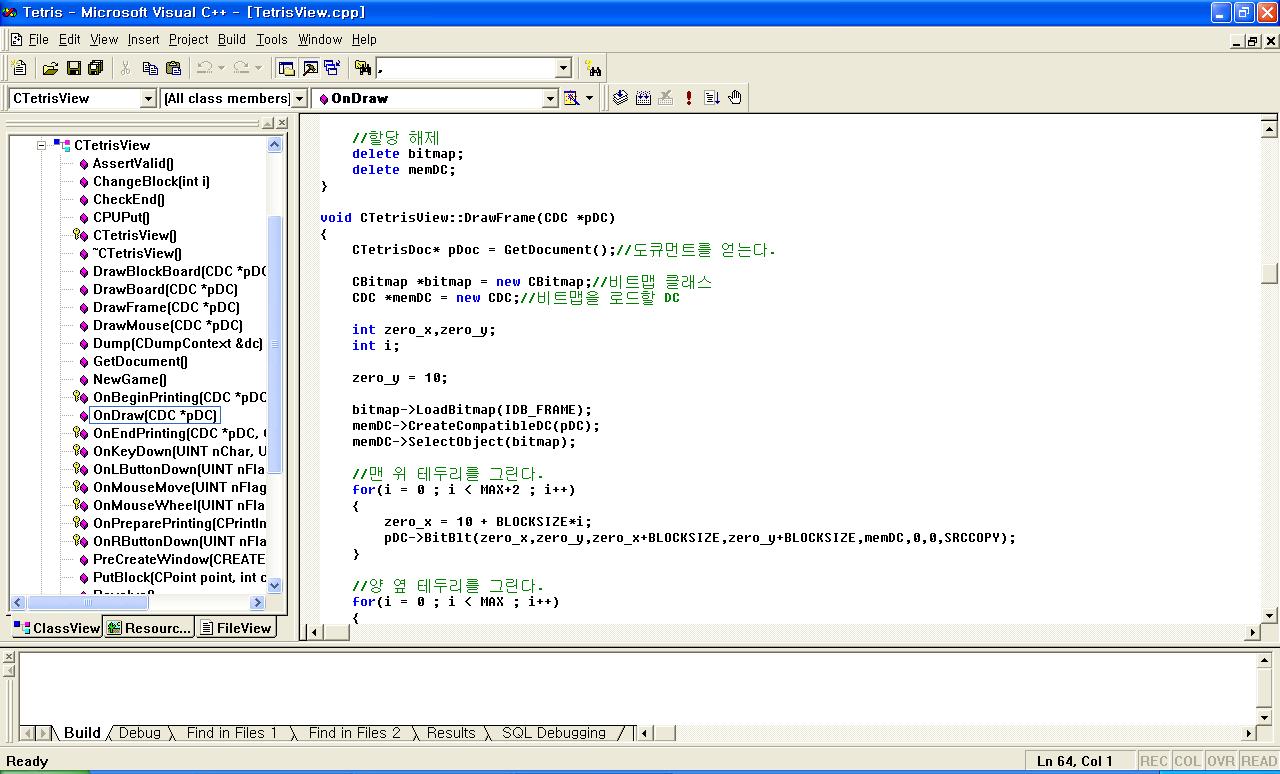The height and width of the screenshot is (774, 1280).
Task: Collapse the CTetrisView tree node
Action: 42,145
